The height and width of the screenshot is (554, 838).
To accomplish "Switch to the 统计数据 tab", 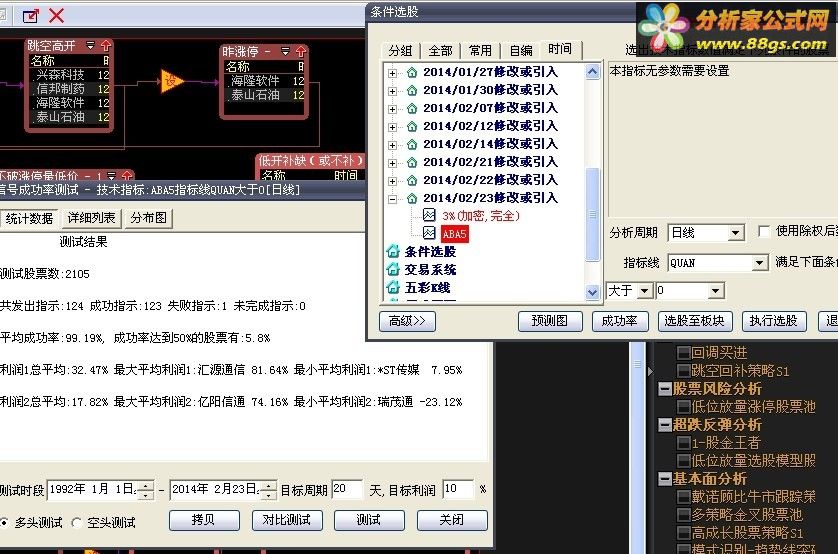I will (x=29, y=219).
